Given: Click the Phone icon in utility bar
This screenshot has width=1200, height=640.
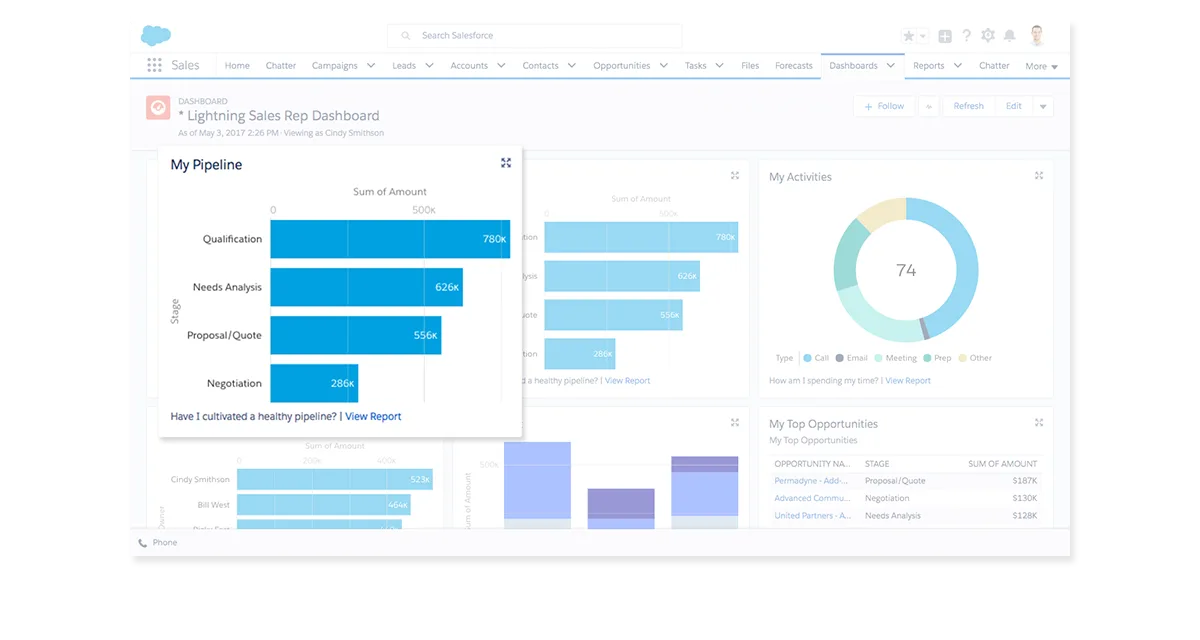Looking at the screenshot, I should coord(143,543).
